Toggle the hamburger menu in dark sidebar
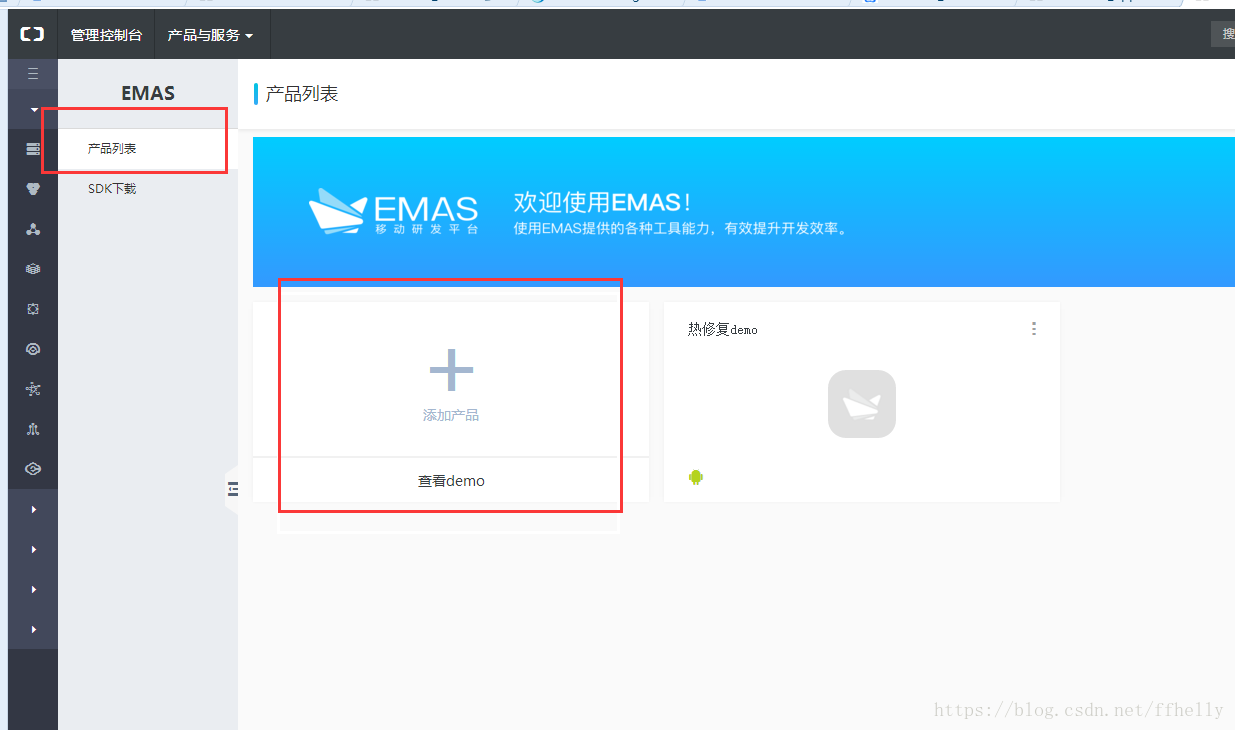The image size is (1235, 730). 33,73
